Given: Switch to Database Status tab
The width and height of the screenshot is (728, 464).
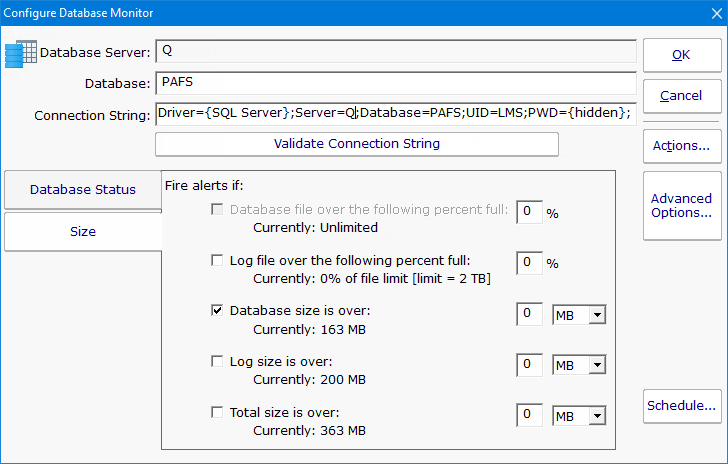Looking at the screenshot, I should tap(83, 190).
